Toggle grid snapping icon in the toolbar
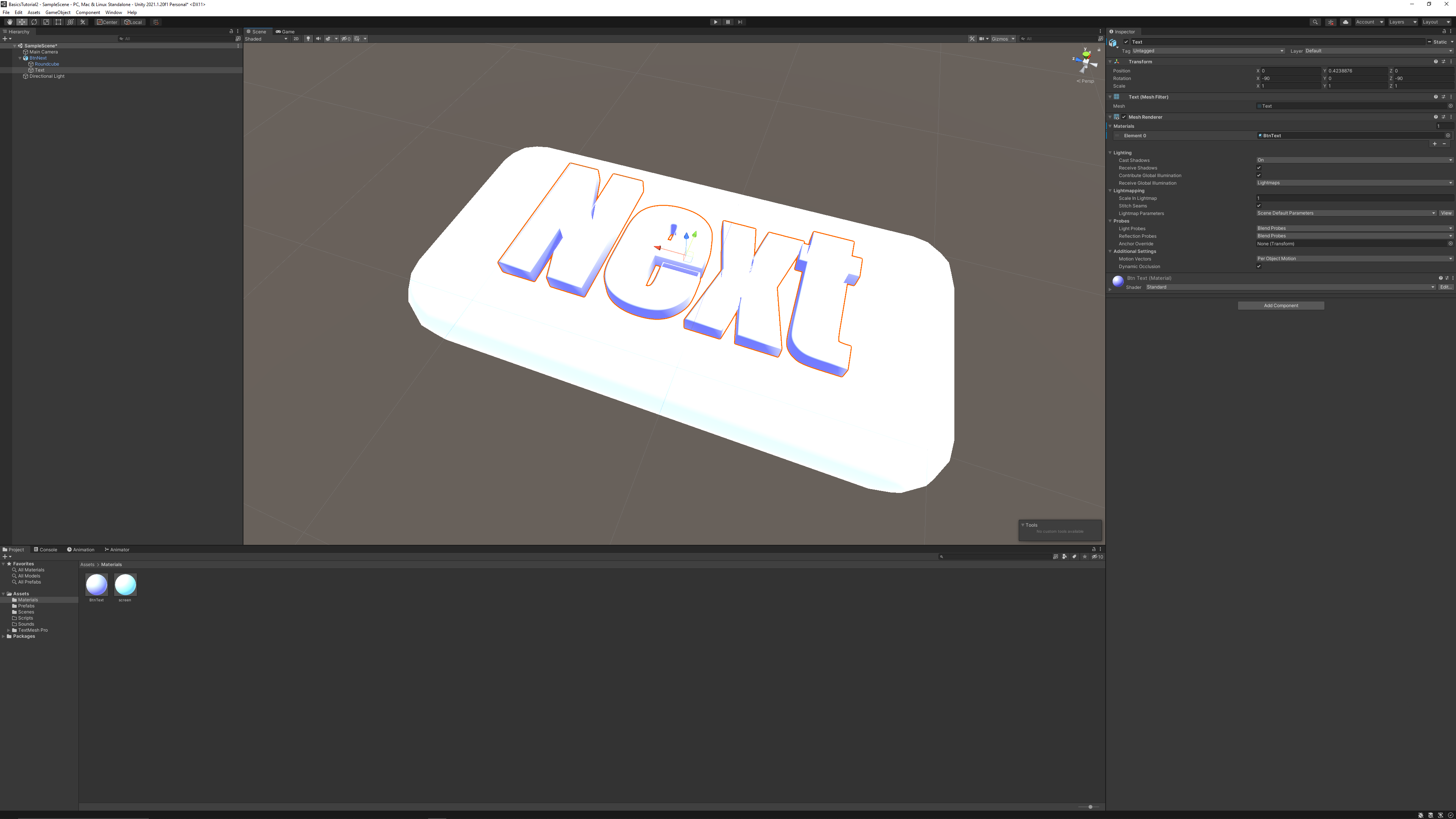 156,22
